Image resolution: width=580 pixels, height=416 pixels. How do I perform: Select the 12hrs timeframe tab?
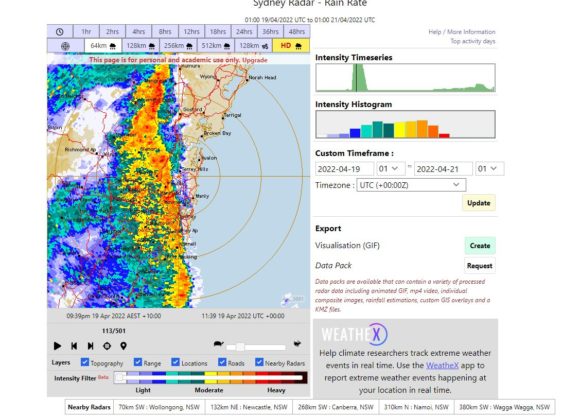click(x=192, y=32)
